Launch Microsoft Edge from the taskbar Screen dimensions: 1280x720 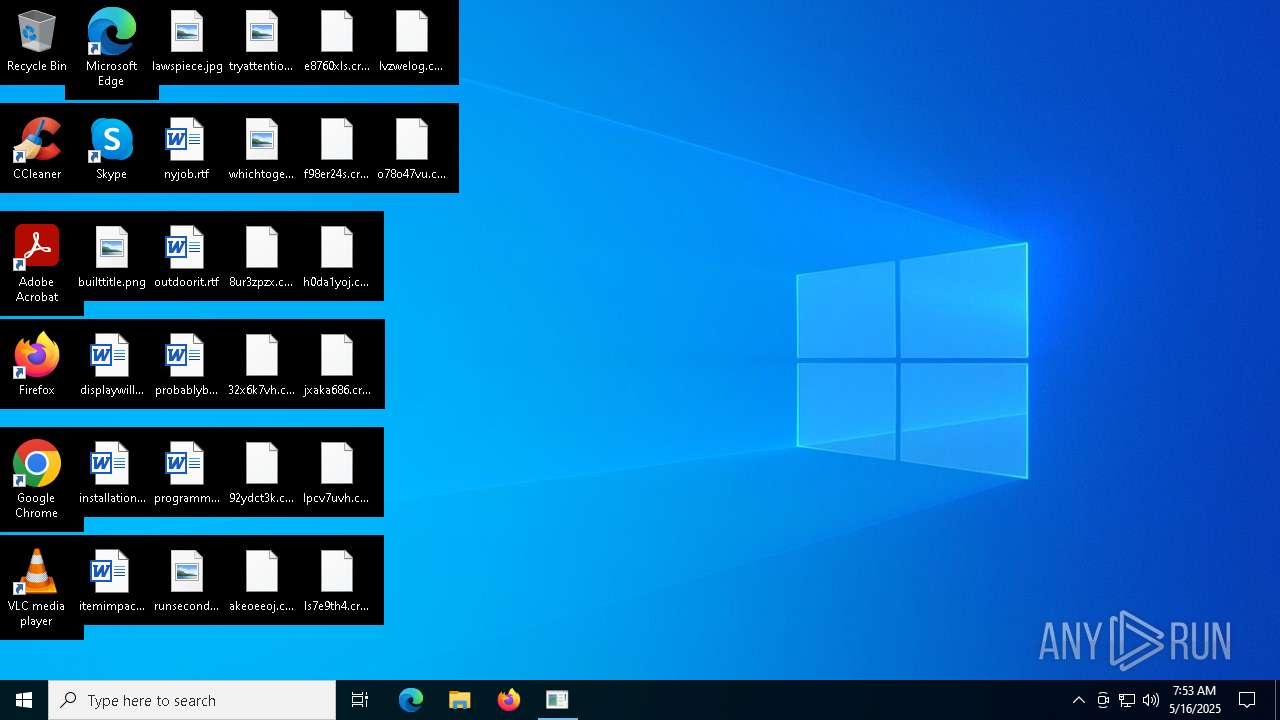pos(411,700)
